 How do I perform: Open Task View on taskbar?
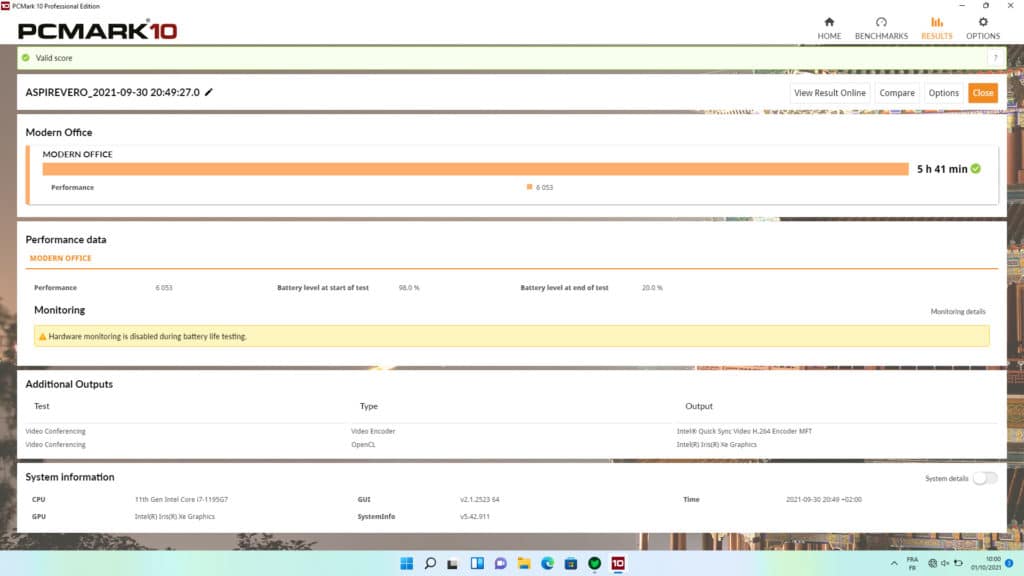(x=453, y=563)
